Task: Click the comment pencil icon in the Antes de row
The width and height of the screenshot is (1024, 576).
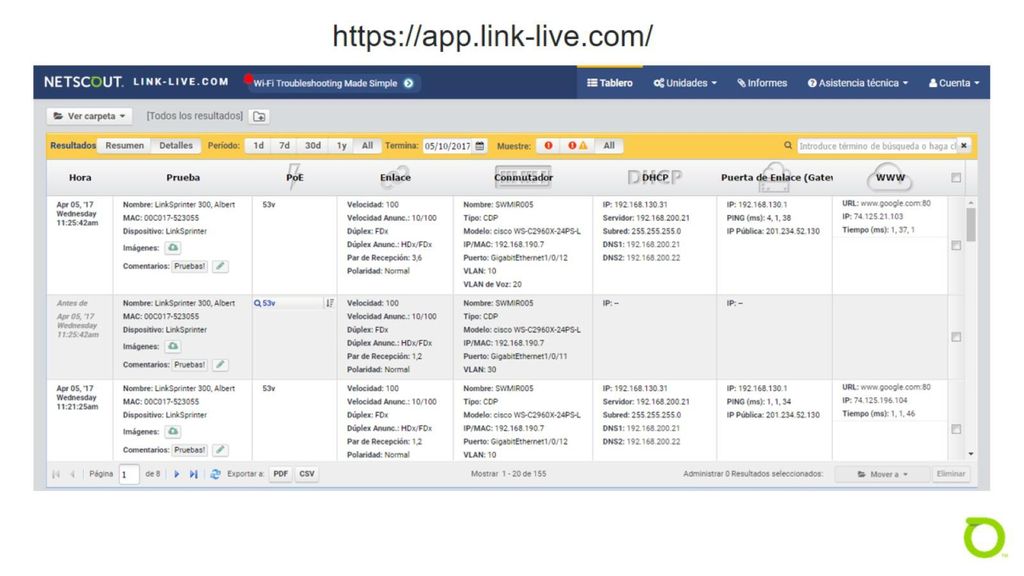Action: (220, 364)
